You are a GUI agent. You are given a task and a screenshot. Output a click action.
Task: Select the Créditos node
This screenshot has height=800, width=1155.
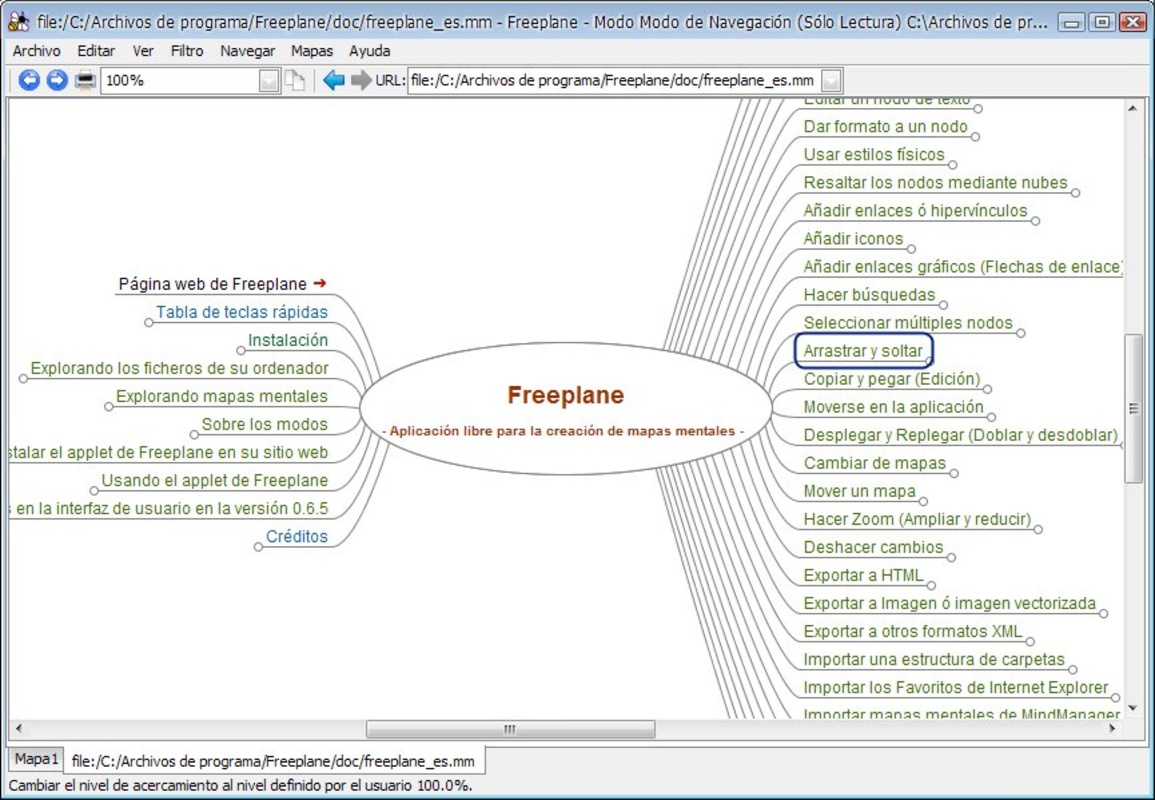point(297,536)
